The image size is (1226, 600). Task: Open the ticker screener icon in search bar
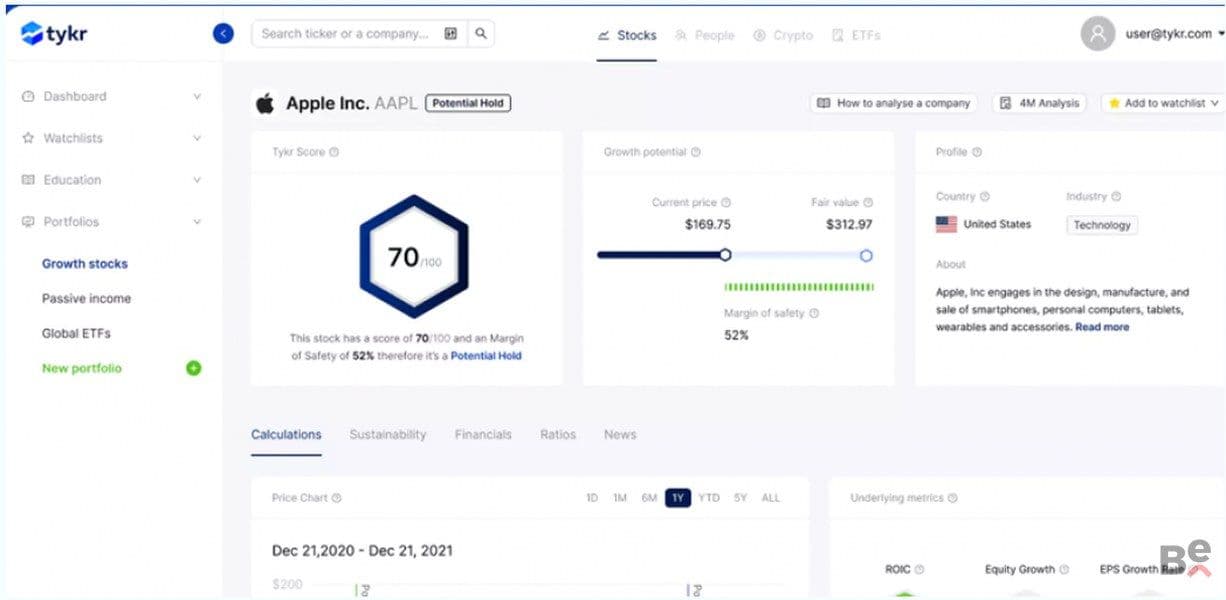click(x=451, y=34)
